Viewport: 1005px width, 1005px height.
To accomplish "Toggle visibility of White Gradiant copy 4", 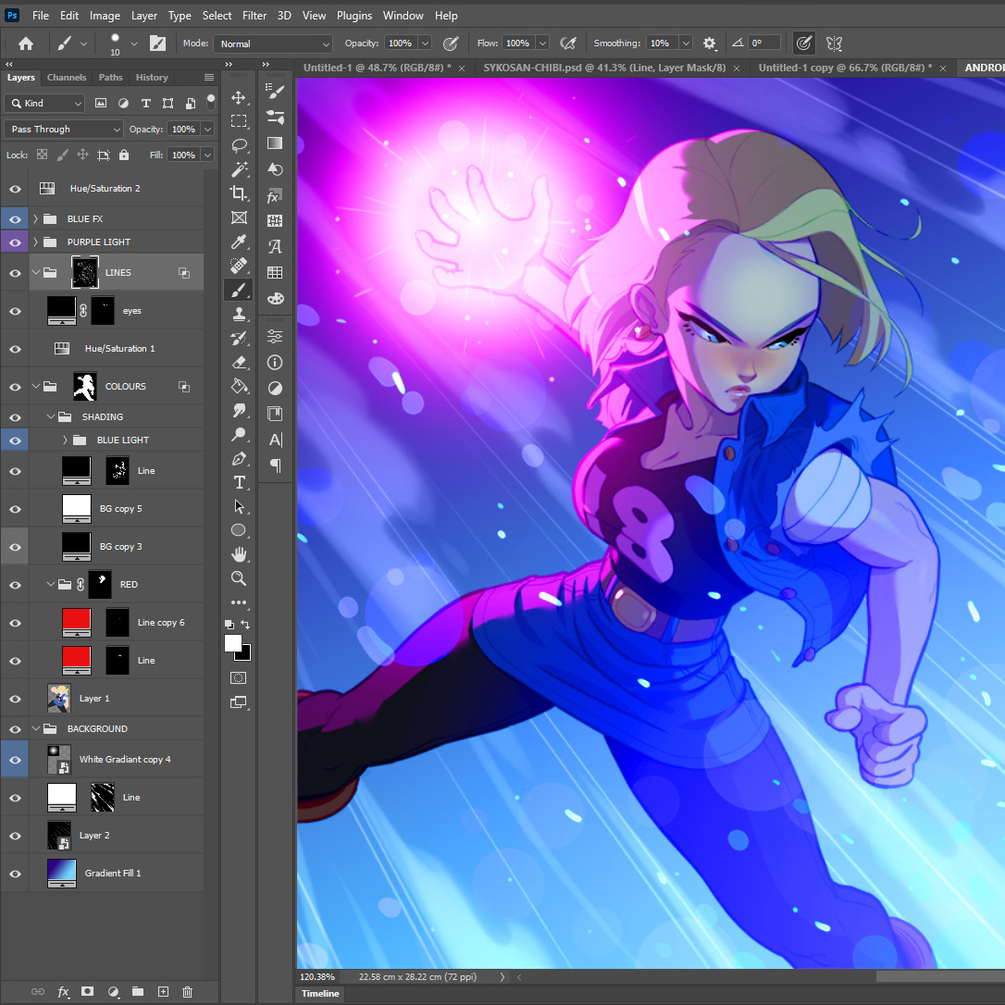I will [x=15, y=760].
